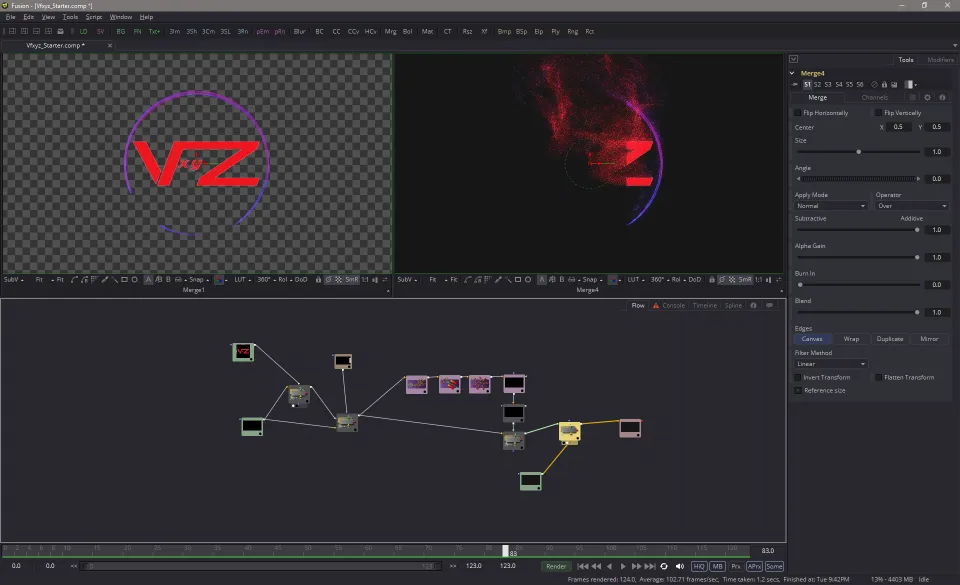Enable the Flip Vertically checkbox

point(879,113)
